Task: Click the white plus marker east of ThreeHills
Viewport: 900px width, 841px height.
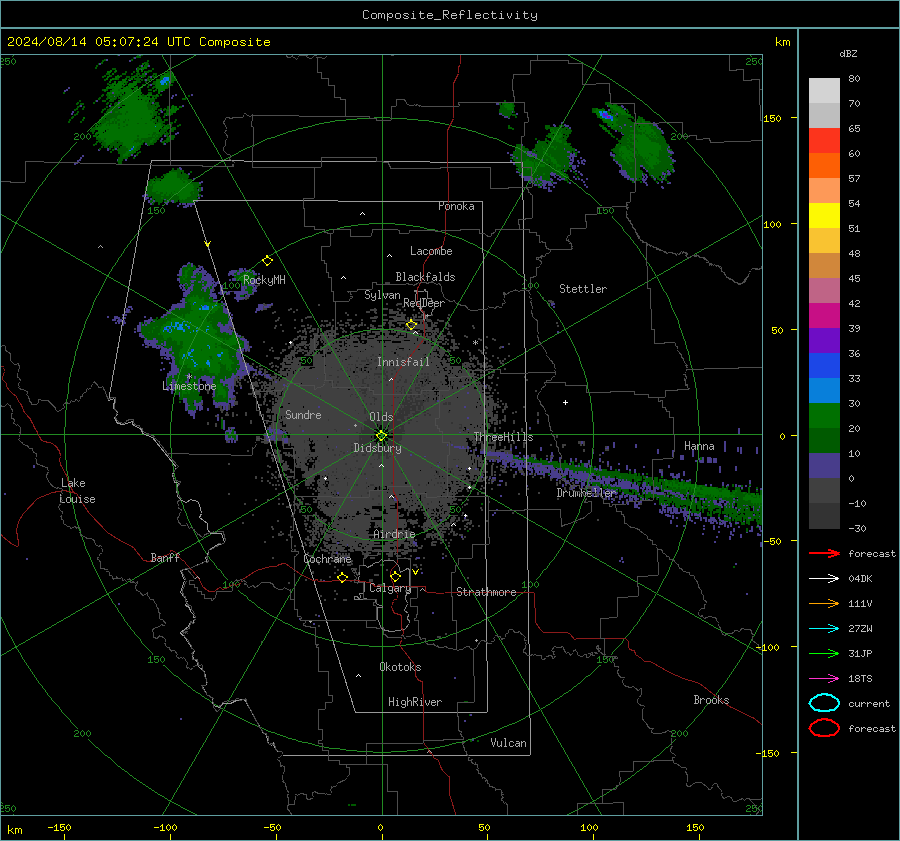Action: coord(565,402)
